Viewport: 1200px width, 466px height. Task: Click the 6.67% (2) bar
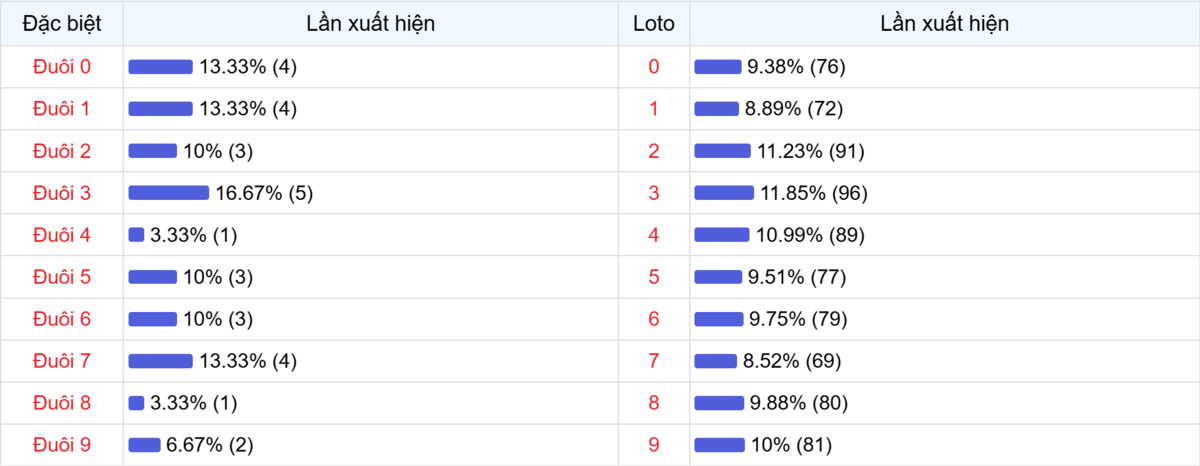[145, 445]
